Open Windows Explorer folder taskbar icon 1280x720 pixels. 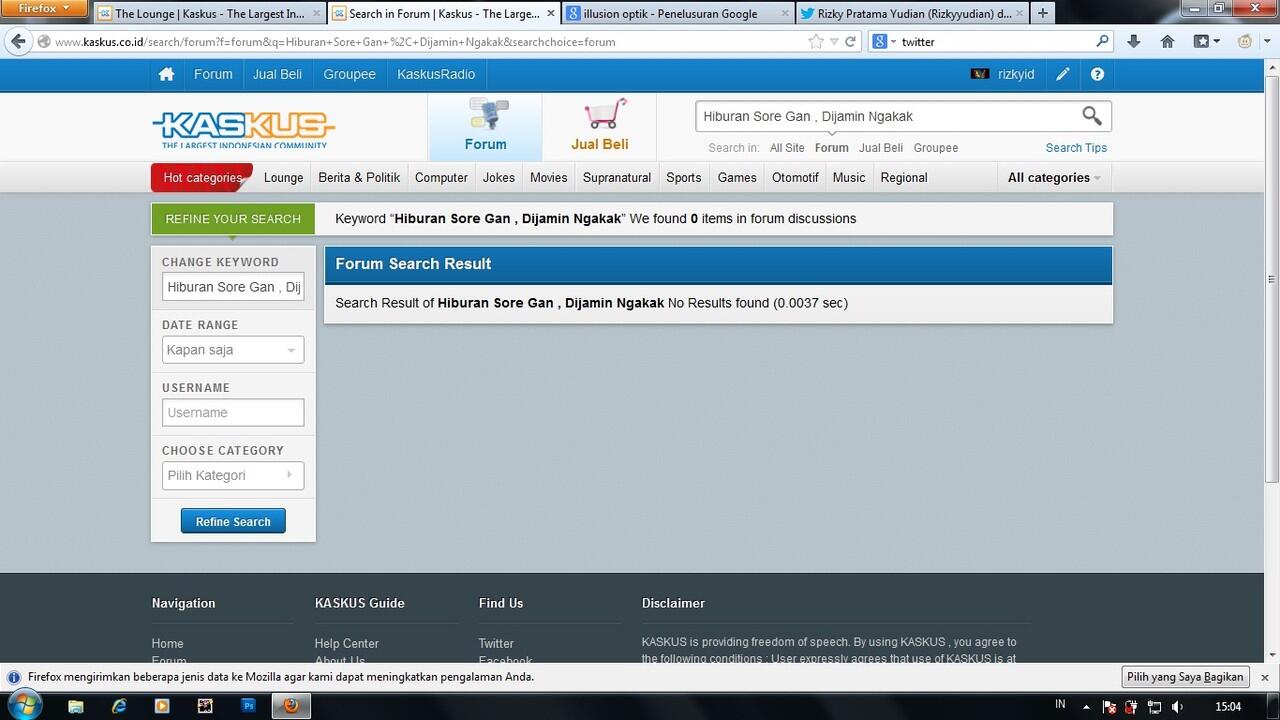click(x=76, y=706)
